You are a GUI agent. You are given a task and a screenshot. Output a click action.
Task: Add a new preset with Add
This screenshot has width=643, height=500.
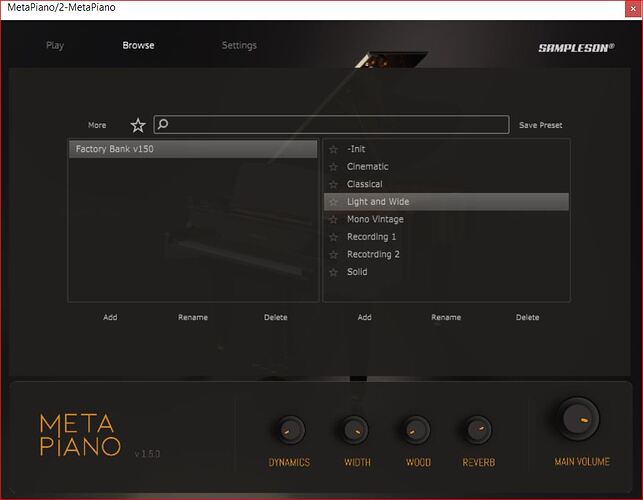click(365, 317)
